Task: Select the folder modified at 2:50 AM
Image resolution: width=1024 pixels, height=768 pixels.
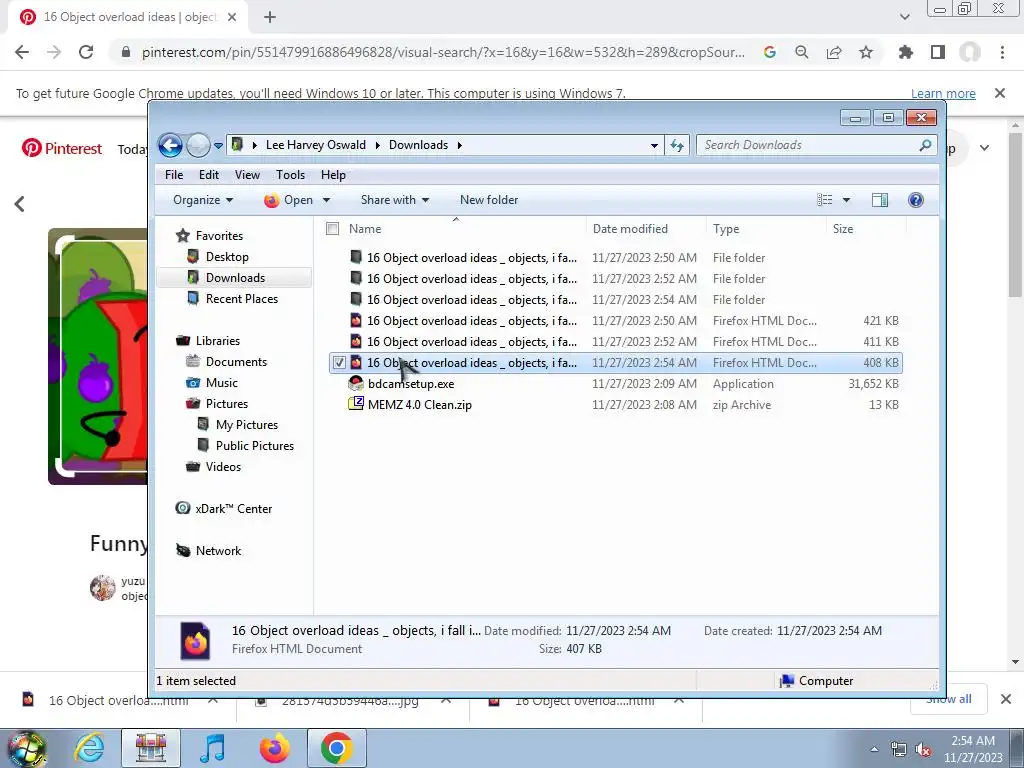Action: 615,258
